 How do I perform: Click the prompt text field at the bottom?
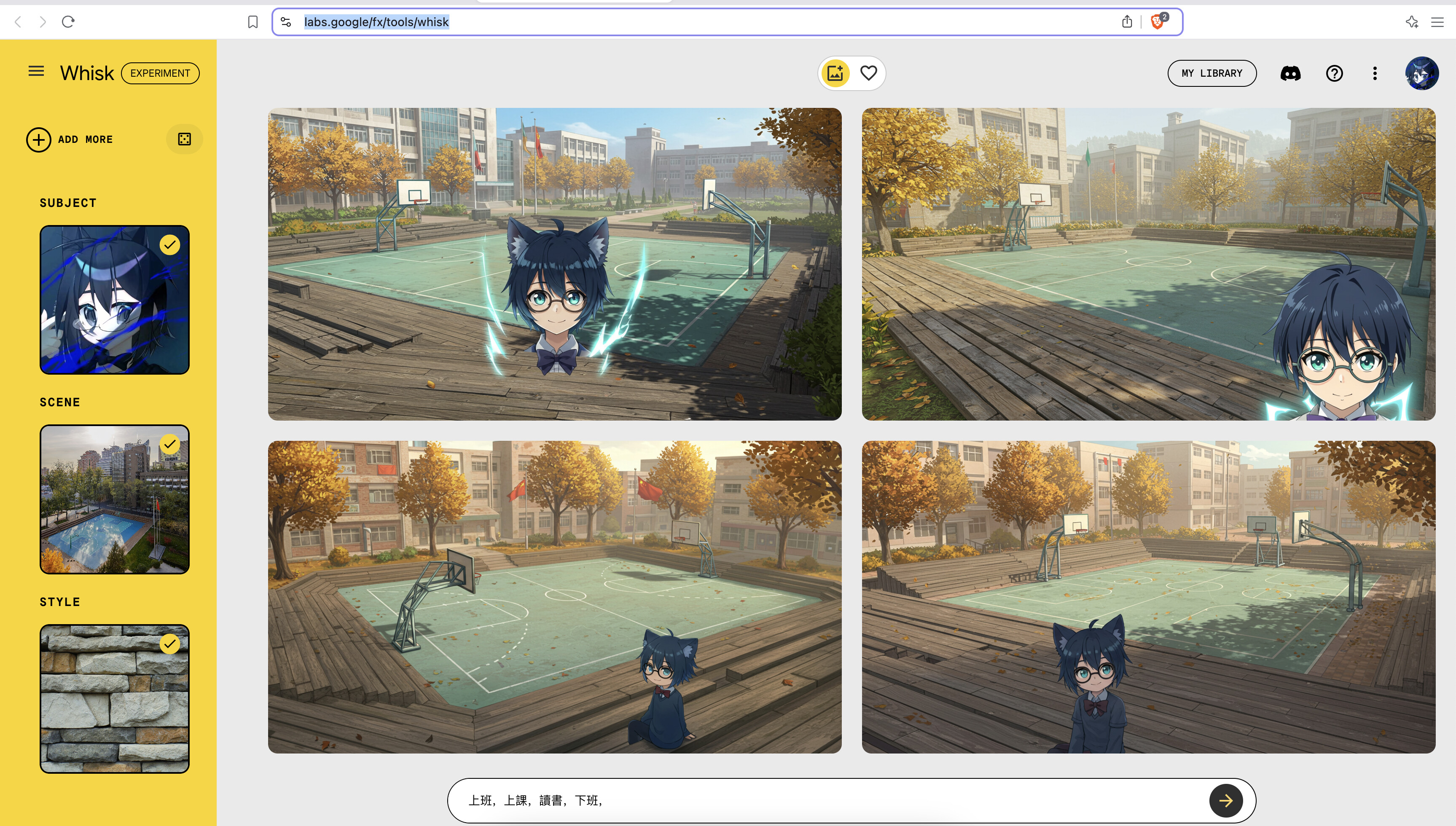pos(794,800)
